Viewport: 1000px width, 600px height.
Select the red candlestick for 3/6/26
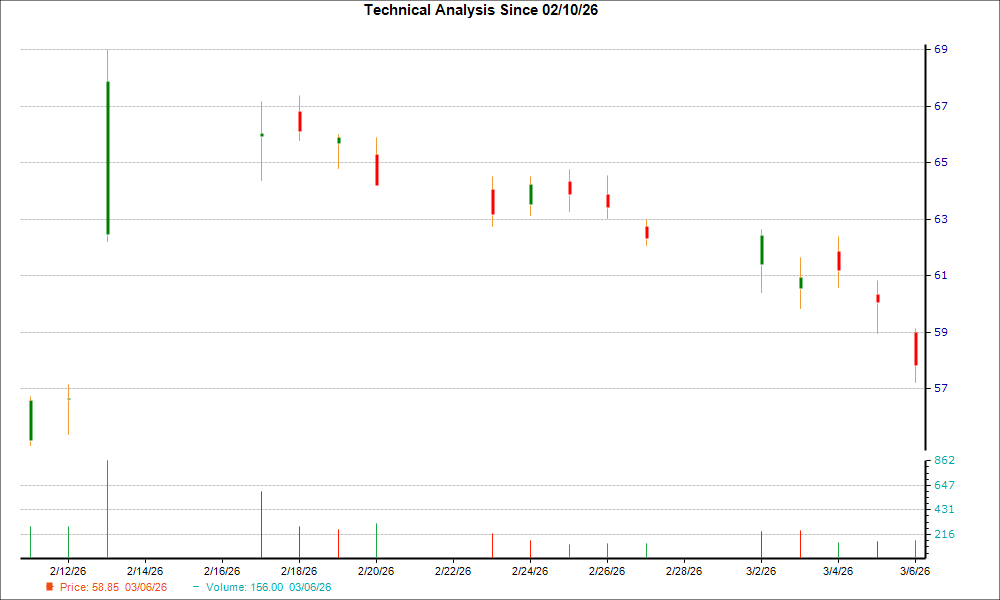tap(916, 349)
